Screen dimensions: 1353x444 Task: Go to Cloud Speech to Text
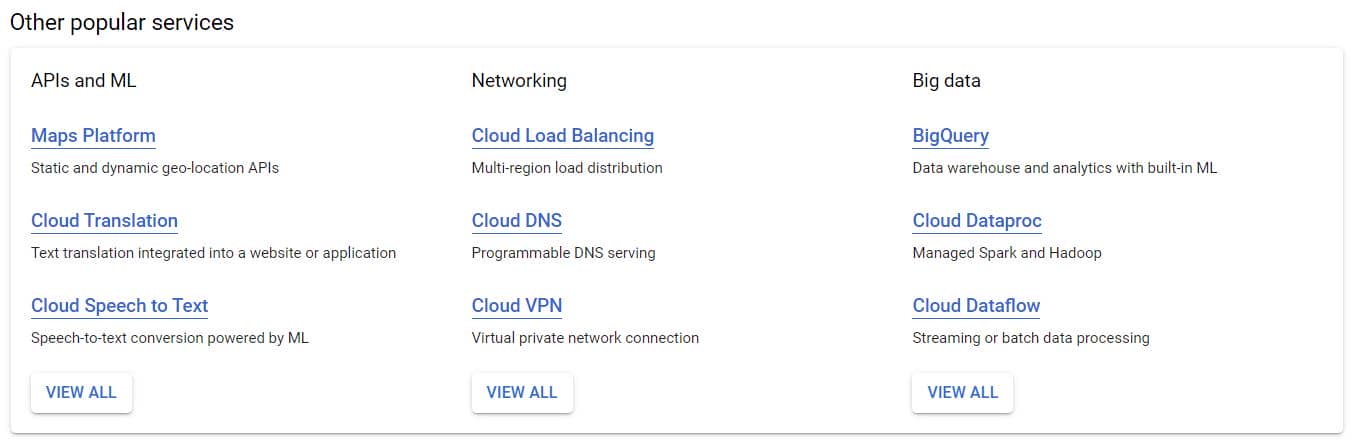119,306
